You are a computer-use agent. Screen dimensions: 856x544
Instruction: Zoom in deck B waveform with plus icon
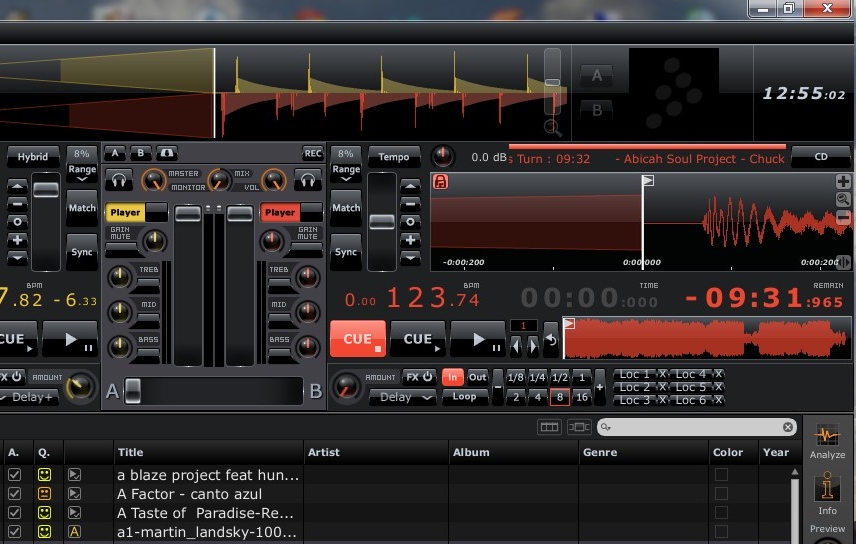[843, 181]
